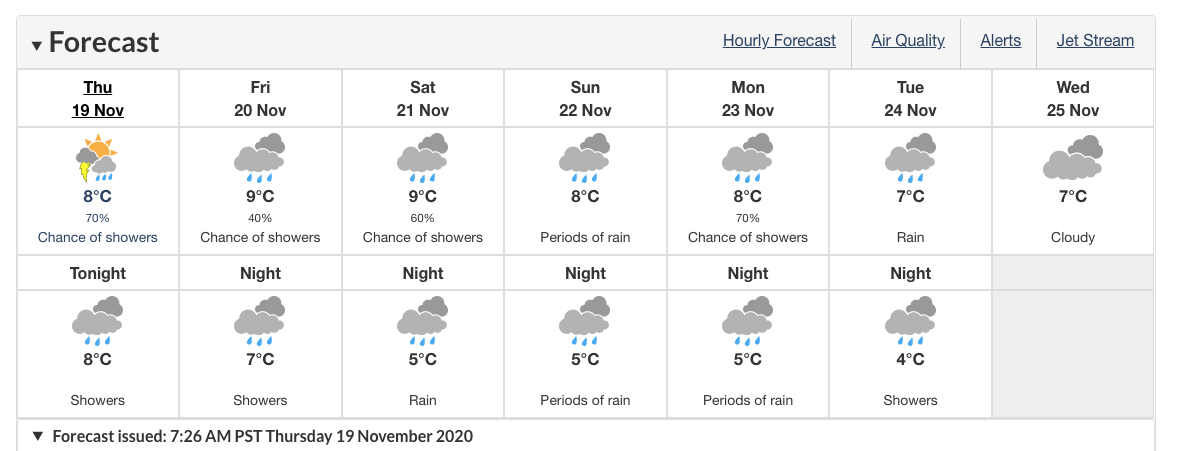Collapse the Forecast issued details arrow
Viewport: 1178px width, 451px height.
pyautogui.click(x=38, y=436)
